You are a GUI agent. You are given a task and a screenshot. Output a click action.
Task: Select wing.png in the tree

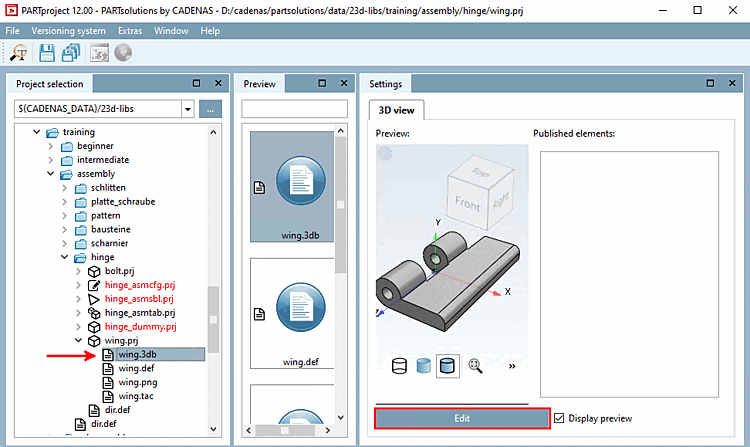[x=138, y=382]
